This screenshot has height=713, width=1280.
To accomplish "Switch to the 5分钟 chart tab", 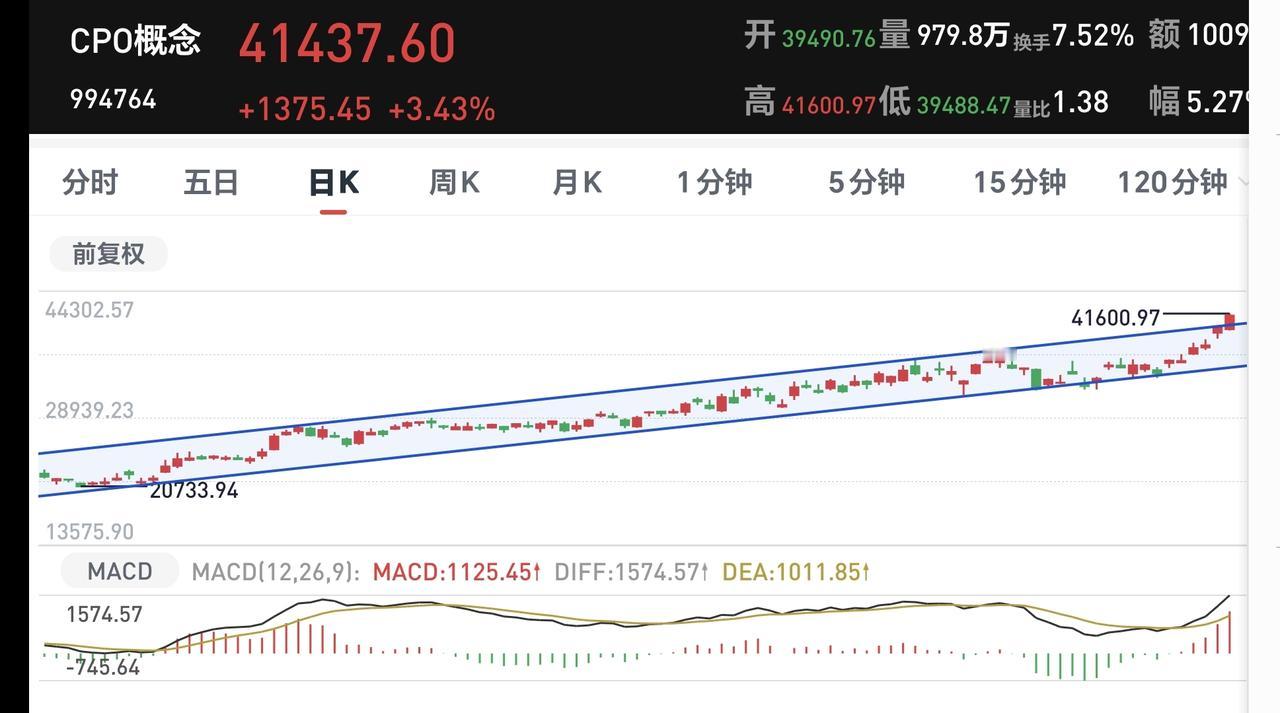I will click(x=866, y=182).
